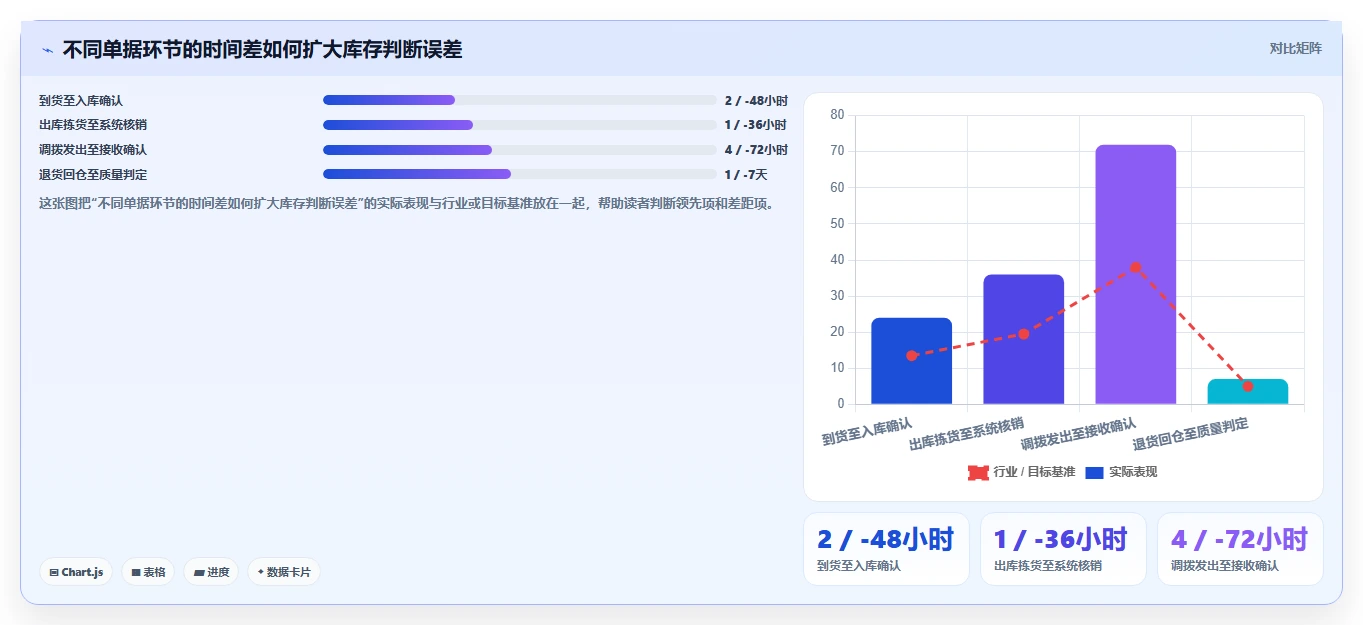Screen dimensions: 1363x625
Task: Click the y-axis value 40
Action: (837, 260)
